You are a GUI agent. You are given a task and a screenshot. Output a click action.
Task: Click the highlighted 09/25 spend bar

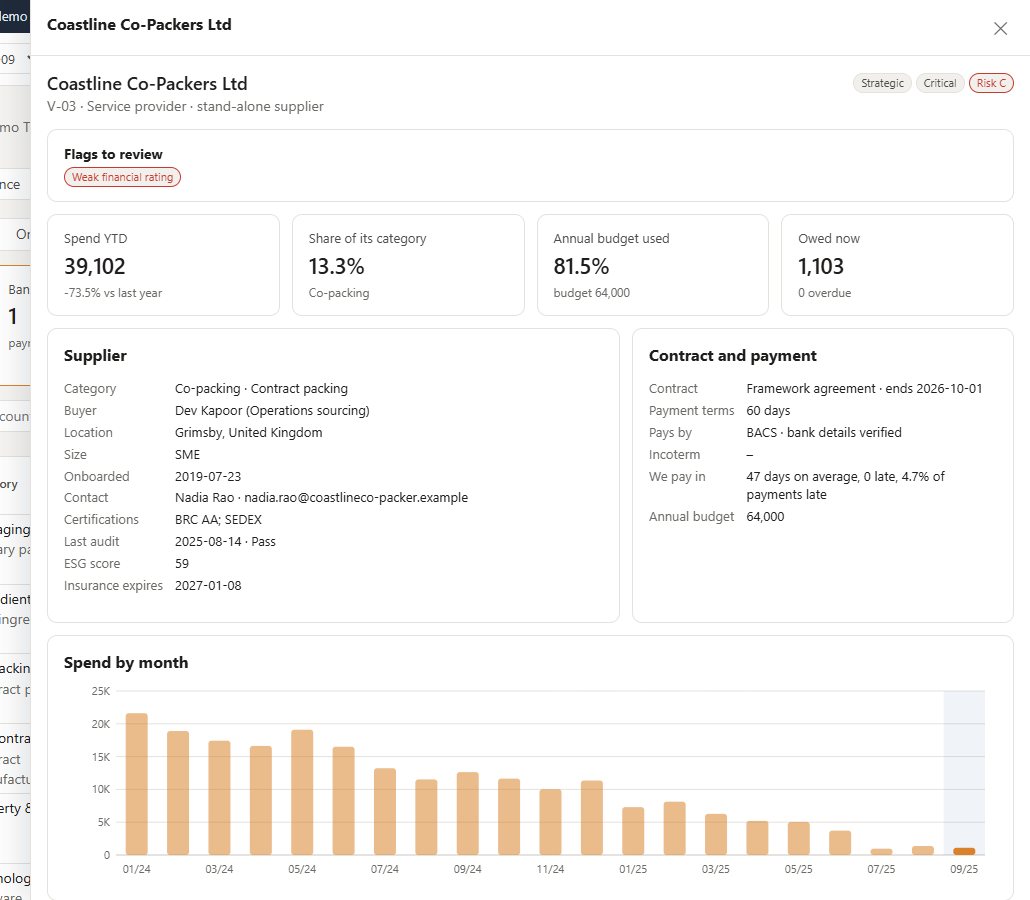pyautogui.click(x=964, y=851)
